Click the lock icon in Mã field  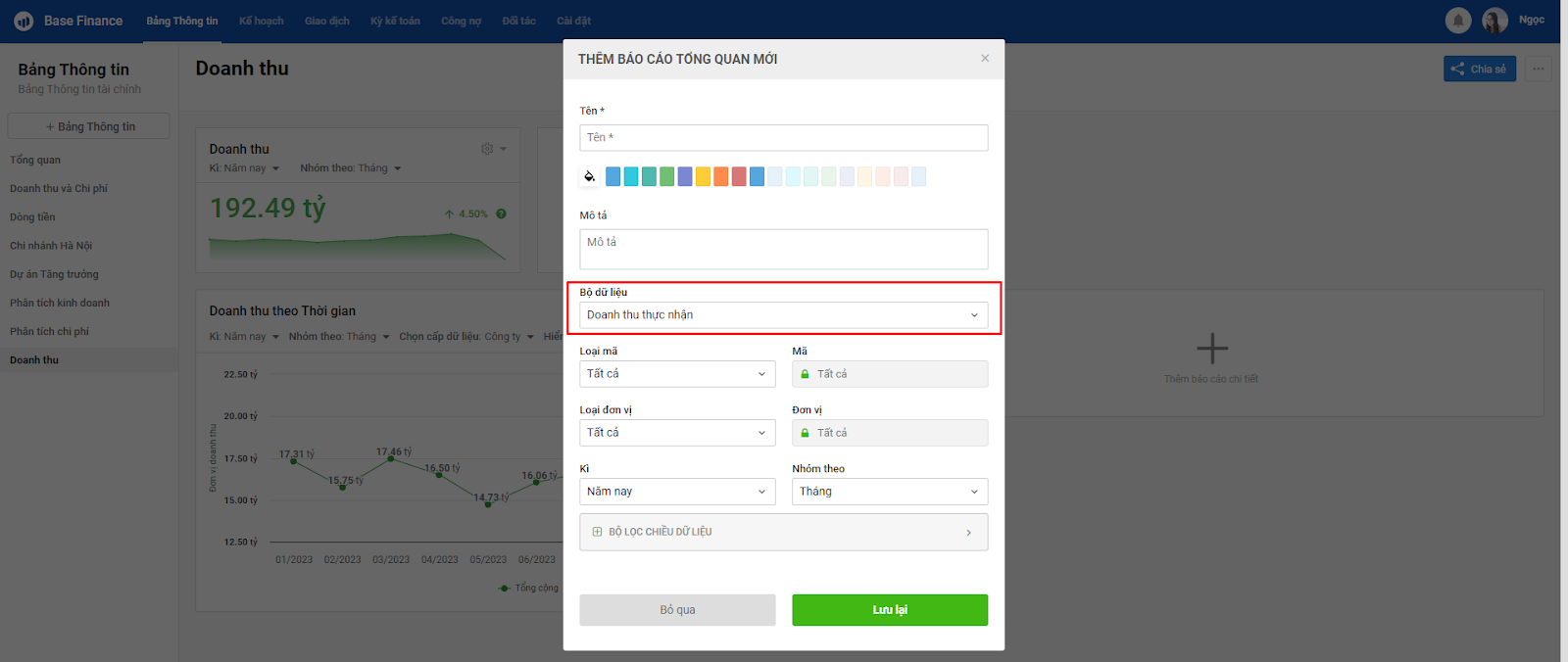(x=805, y=374)
